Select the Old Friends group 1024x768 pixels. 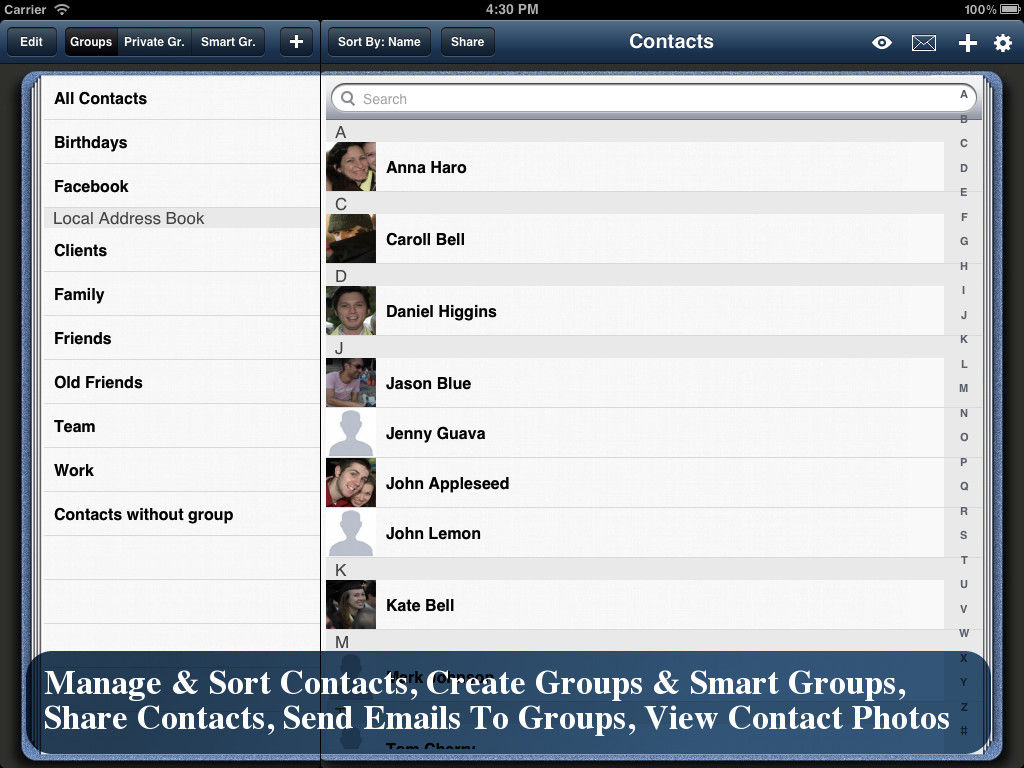(181, 382)
